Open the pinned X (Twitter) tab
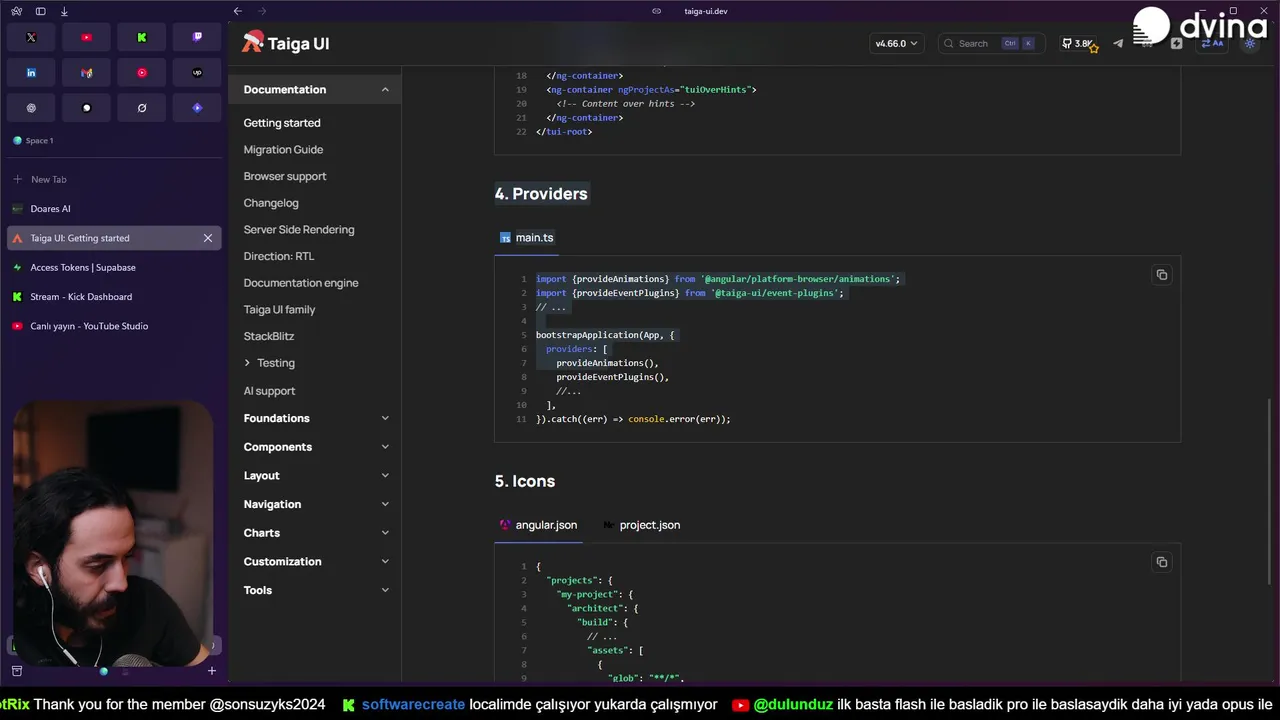This screenshot has height=720, width=1280. point(31,37)
